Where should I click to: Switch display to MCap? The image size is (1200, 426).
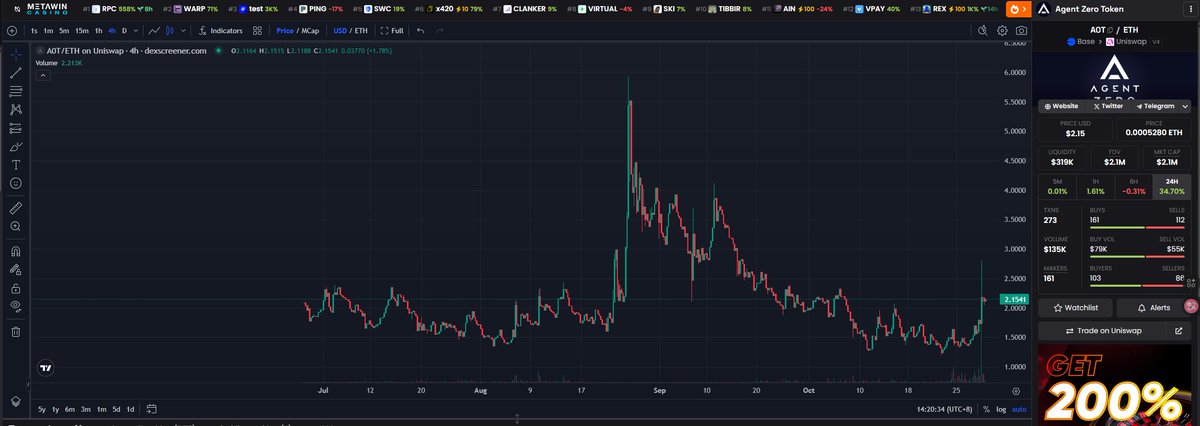tap(310, 31)
